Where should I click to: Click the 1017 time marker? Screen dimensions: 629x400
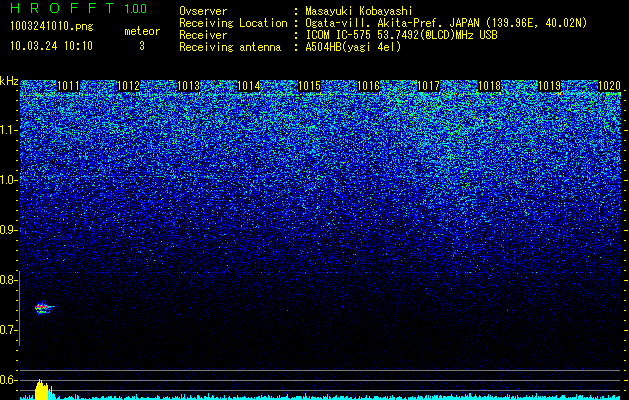[x=429, y=86]
